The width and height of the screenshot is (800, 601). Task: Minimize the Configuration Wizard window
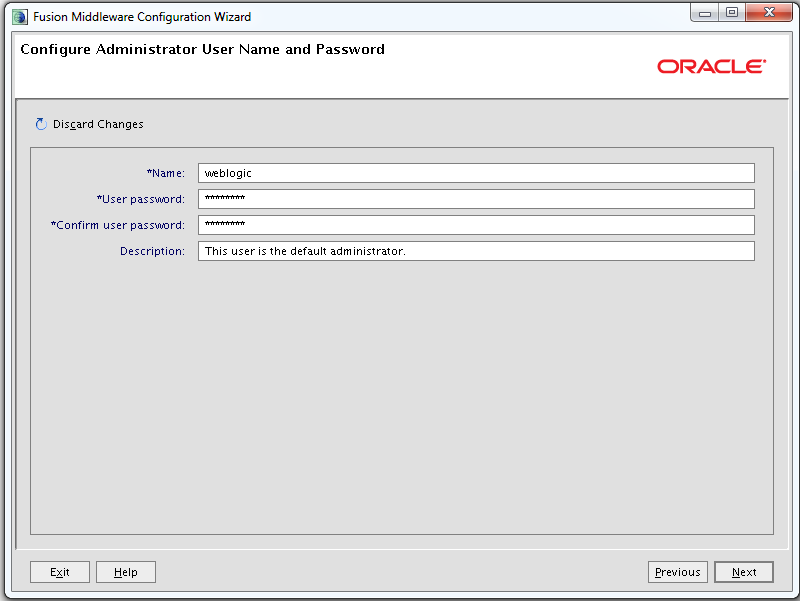[x=705, y=13]
